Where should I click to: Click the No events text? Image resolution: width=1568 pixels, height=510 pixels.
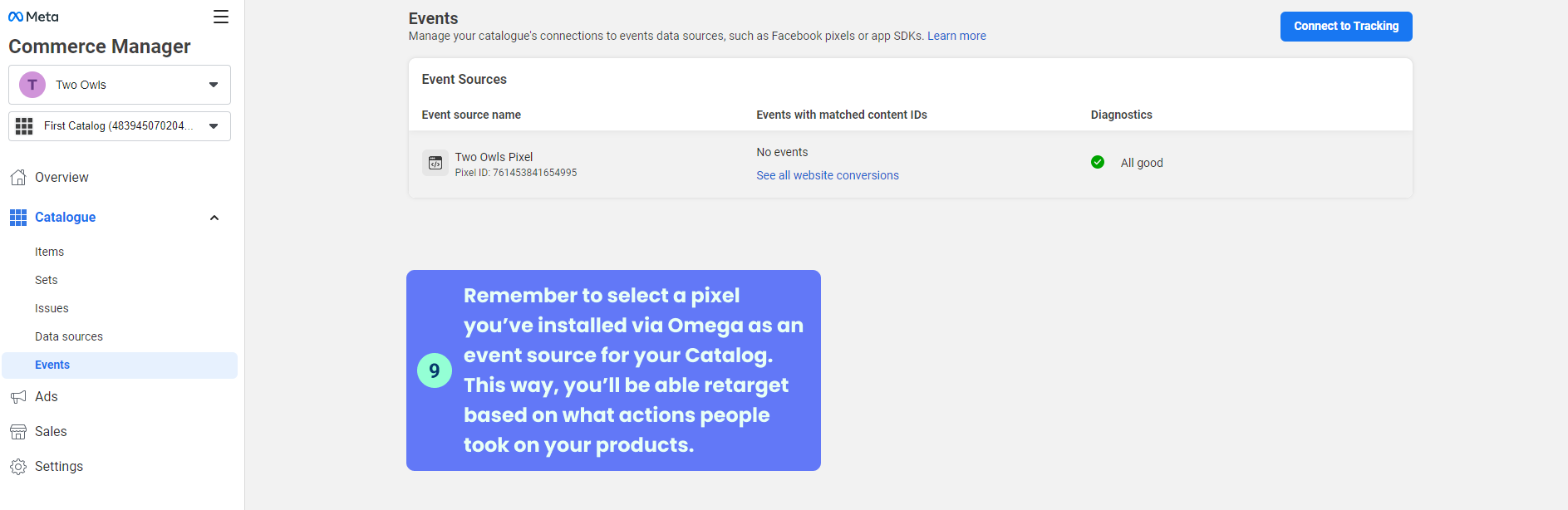(782, 152)
